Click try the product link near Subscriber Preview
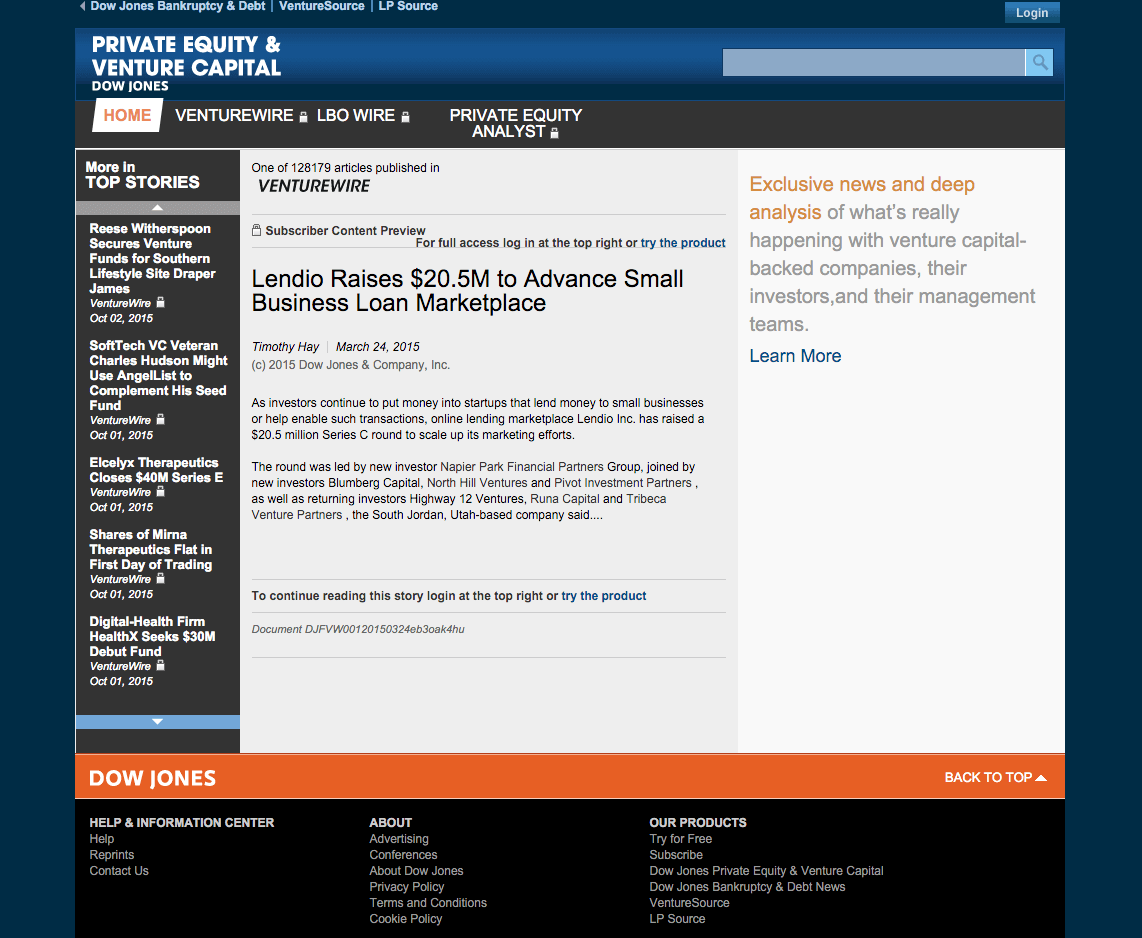The height and width of the screenshot is (938, 1142). tap(683, 243)
